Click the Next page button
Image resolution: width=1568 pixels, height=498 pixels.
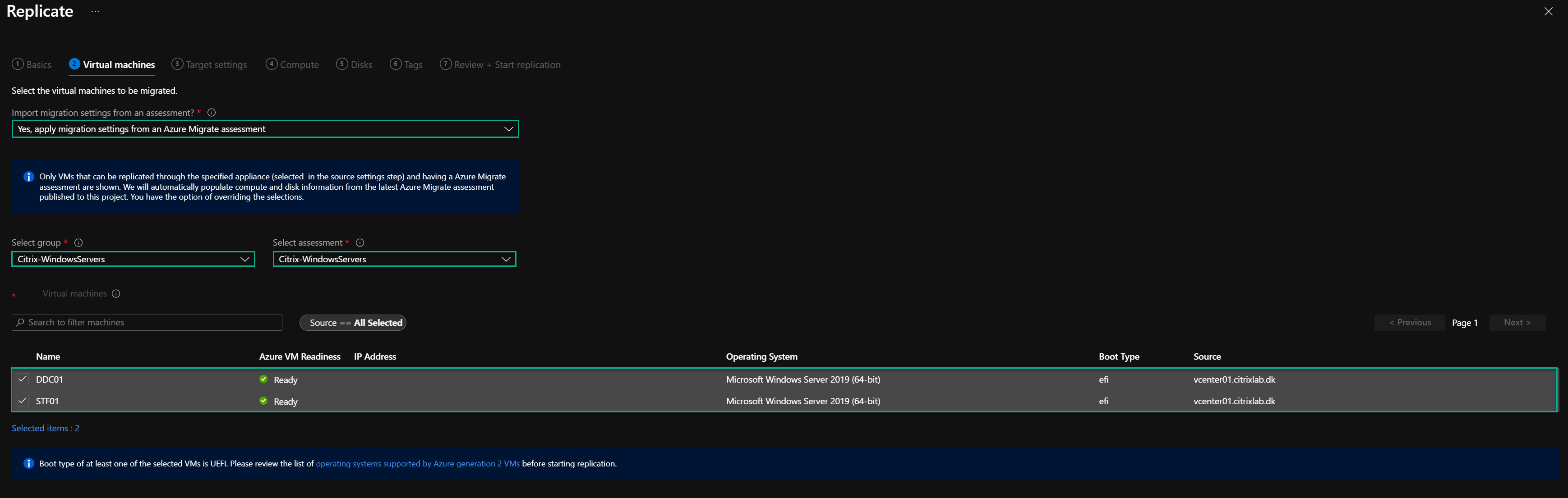1517,322
